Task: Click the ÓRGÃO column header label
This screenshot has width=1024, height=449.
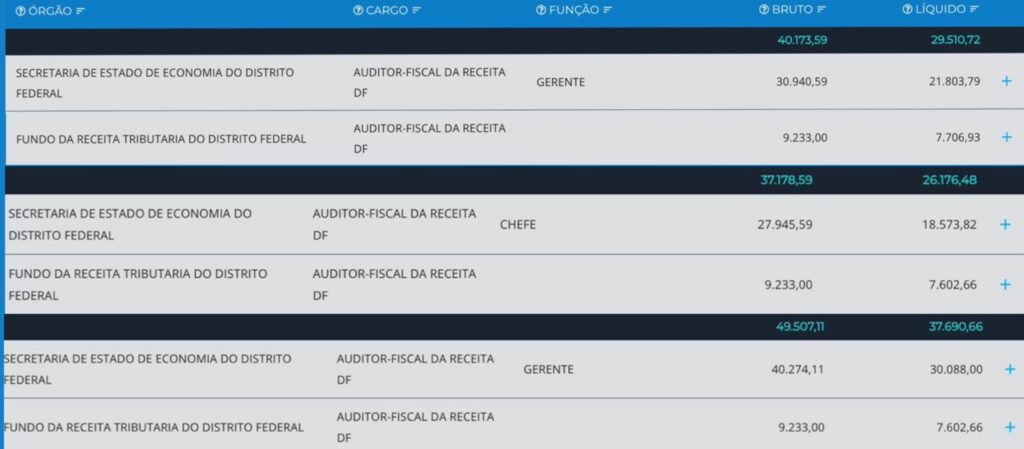Action: [50, 10]
